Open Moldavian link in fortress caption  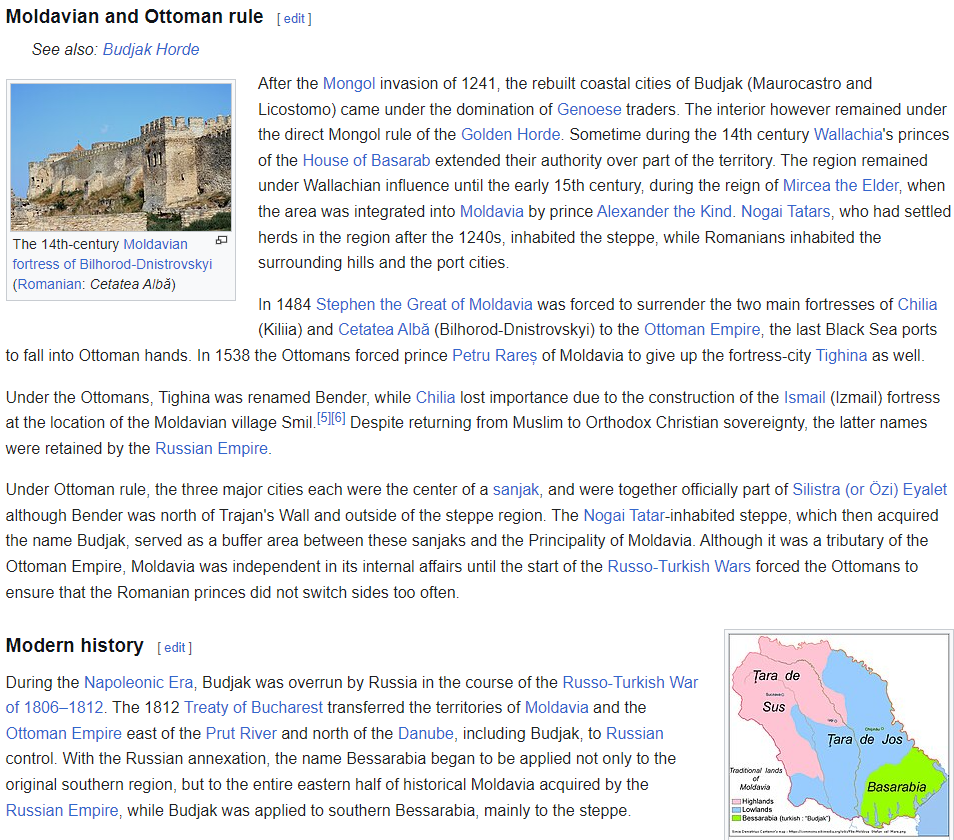tap(155, 245)
